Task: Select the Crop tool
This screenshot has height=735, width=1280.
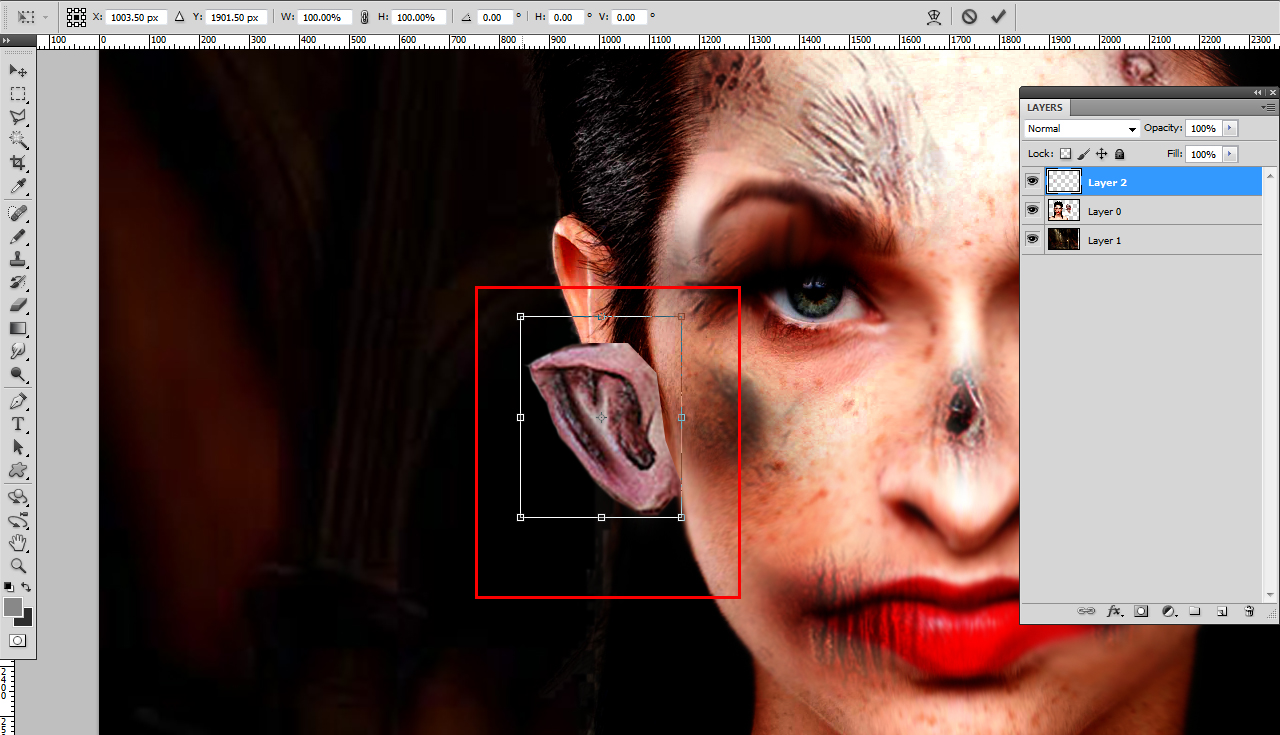Action: coord(18,163)
